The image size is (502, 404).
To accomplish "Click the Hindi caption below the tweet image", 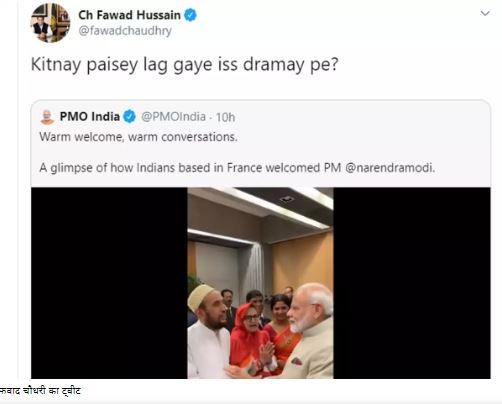I will click(x=40, y=391).
